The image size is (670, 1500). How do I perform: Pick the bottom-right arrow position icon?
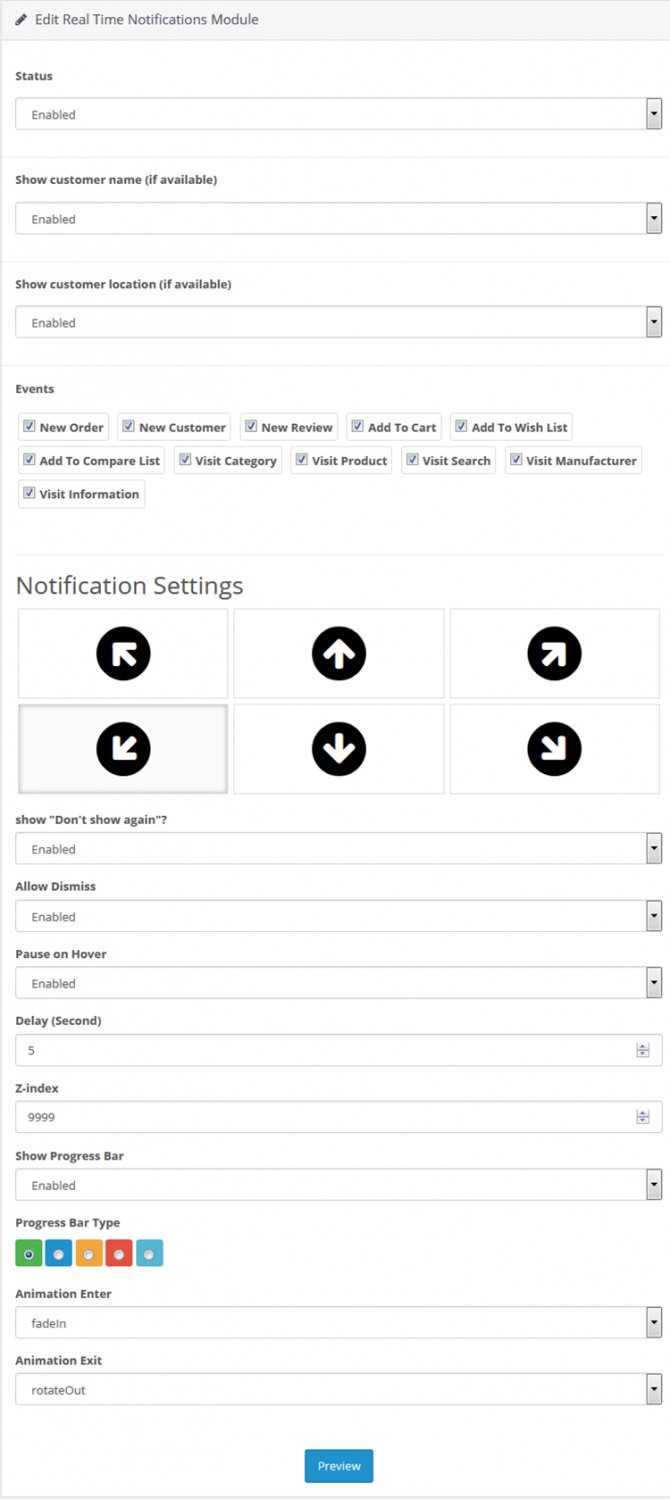(x=554, y=749)
